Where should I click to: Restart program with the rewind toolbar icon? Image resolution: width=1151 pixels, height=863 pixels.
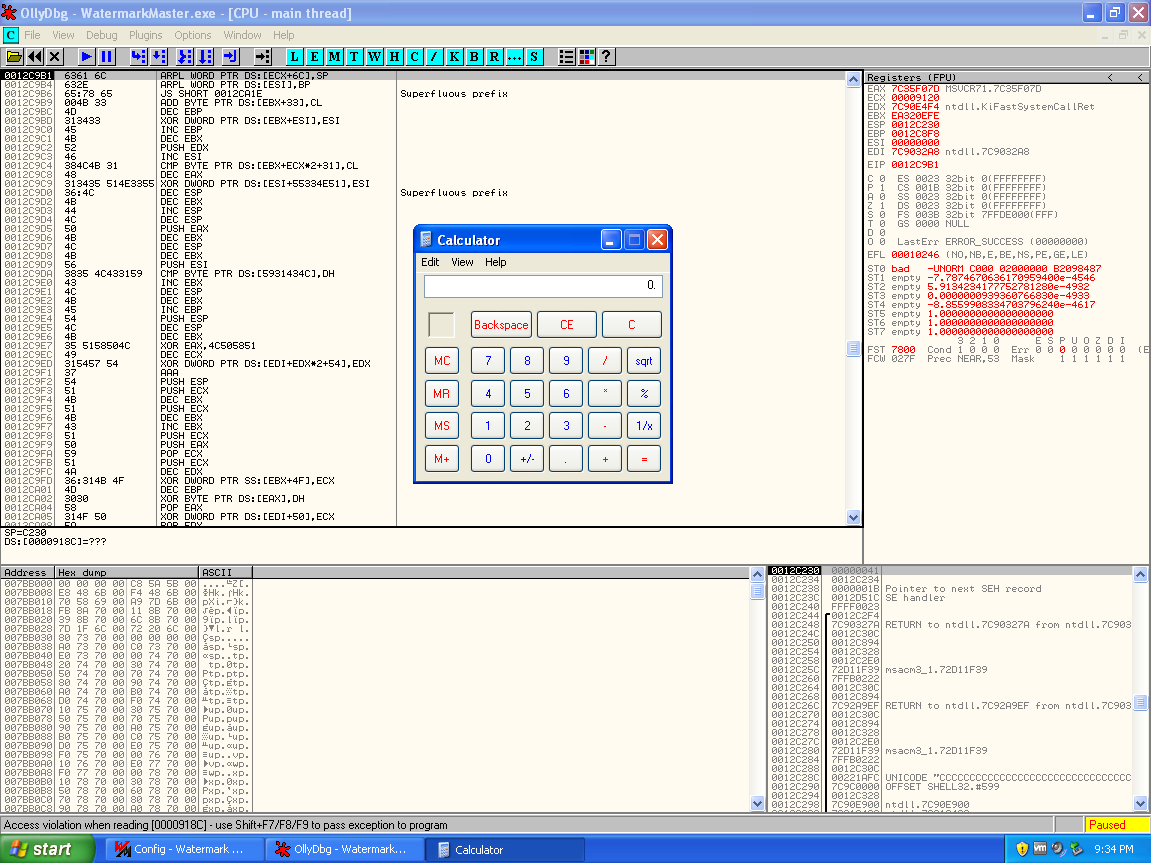pyautogui.click(x=35, y=57)
